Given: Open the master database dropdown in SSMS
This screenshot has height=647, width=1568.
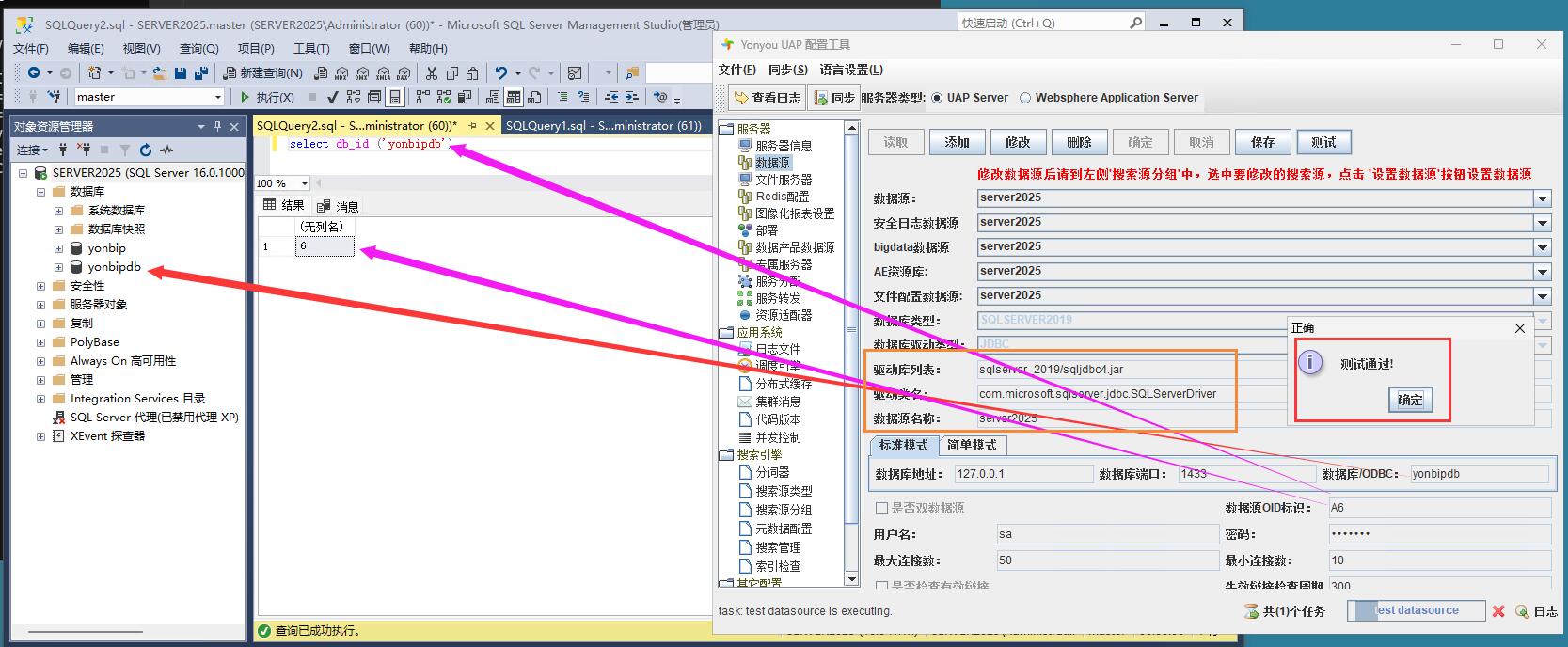Looking at the screenshot, I should coord(218,97).
